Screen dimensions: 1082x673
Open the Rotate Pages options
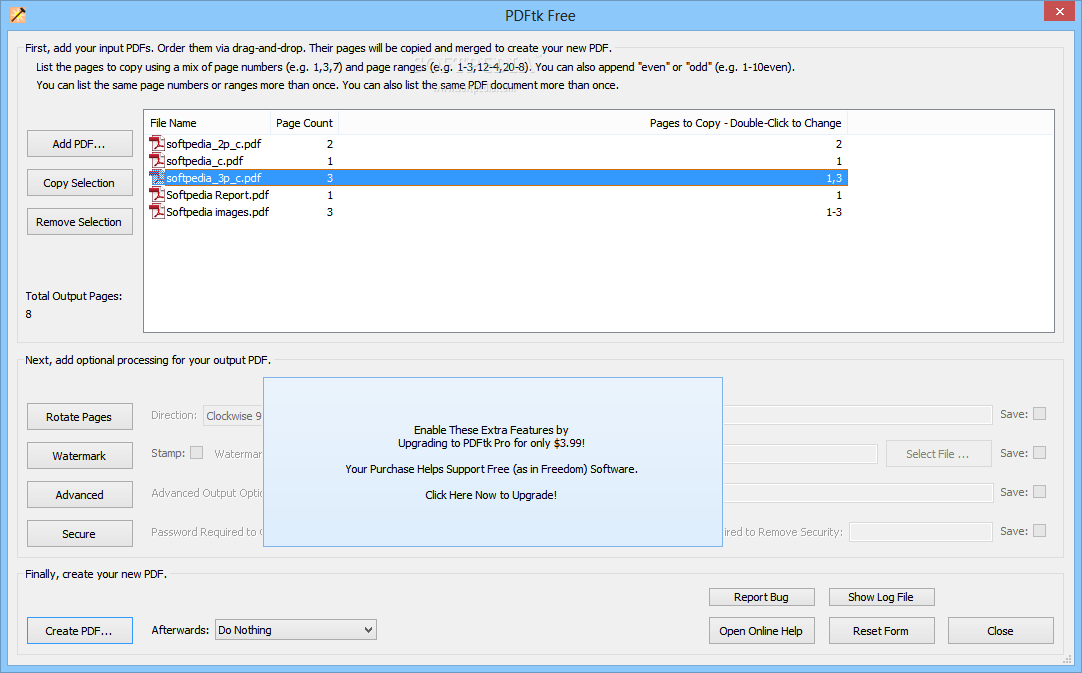tap(79, 417)
